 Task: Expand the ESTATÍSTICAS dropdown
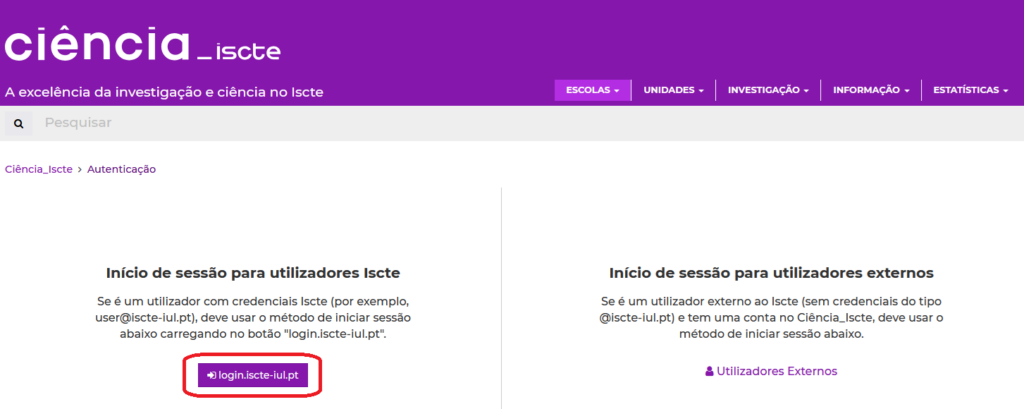tap(969, 90)
